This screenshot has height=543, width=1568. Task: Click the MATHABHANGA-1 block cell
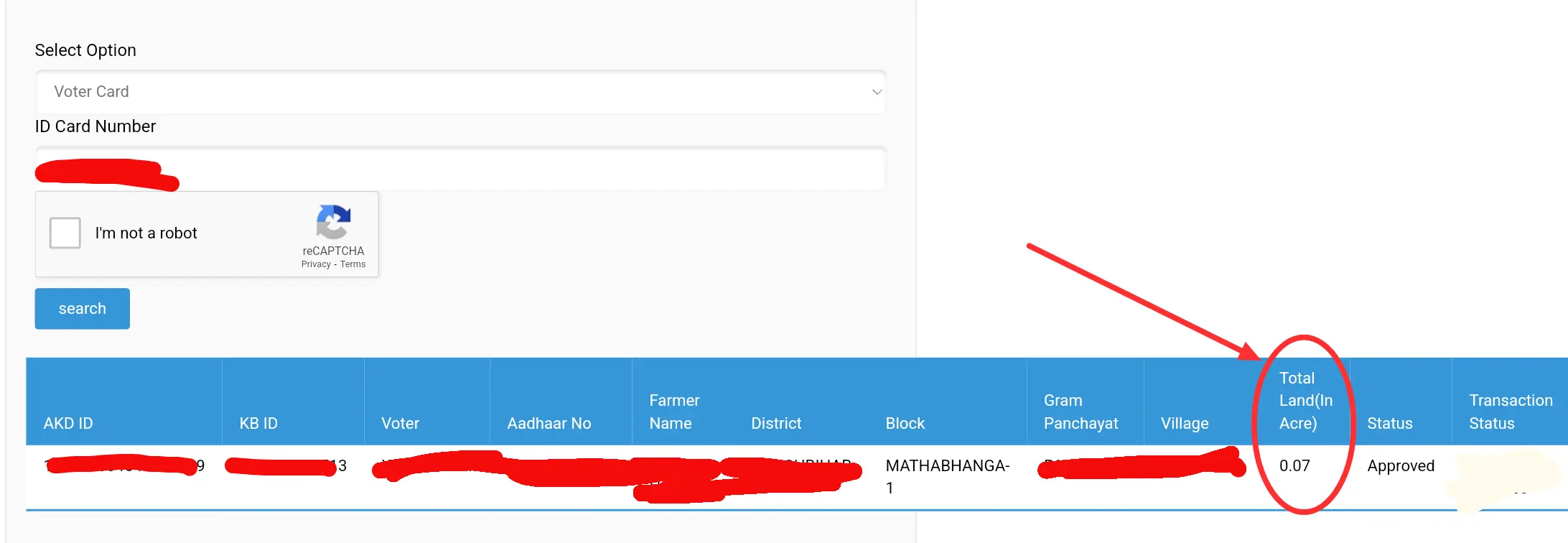[x=947, y=476]
